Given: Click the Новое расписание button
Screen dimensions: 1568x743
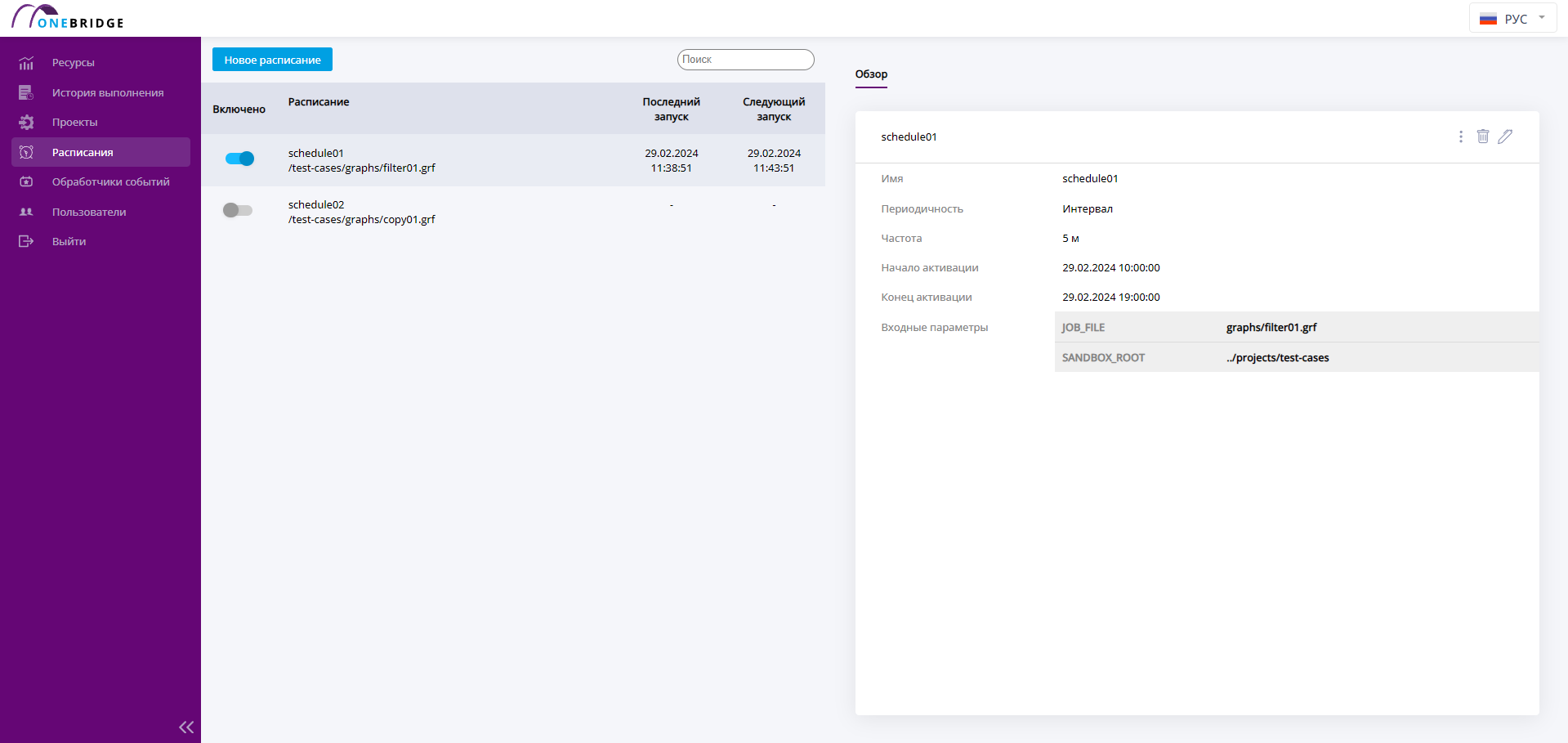Looking at the screenshot, I should (272, 60).
